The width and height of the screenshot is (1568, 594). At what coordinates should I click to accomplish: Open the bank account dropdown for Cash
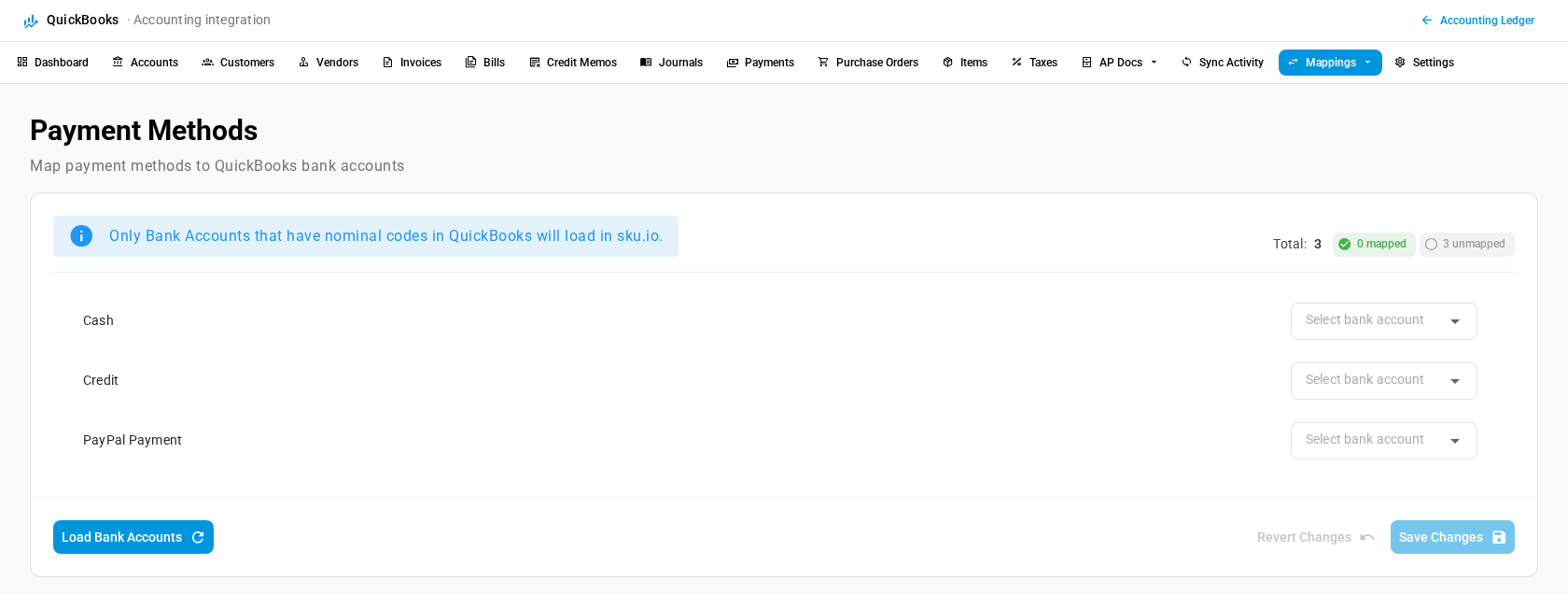pos(1383,321)
